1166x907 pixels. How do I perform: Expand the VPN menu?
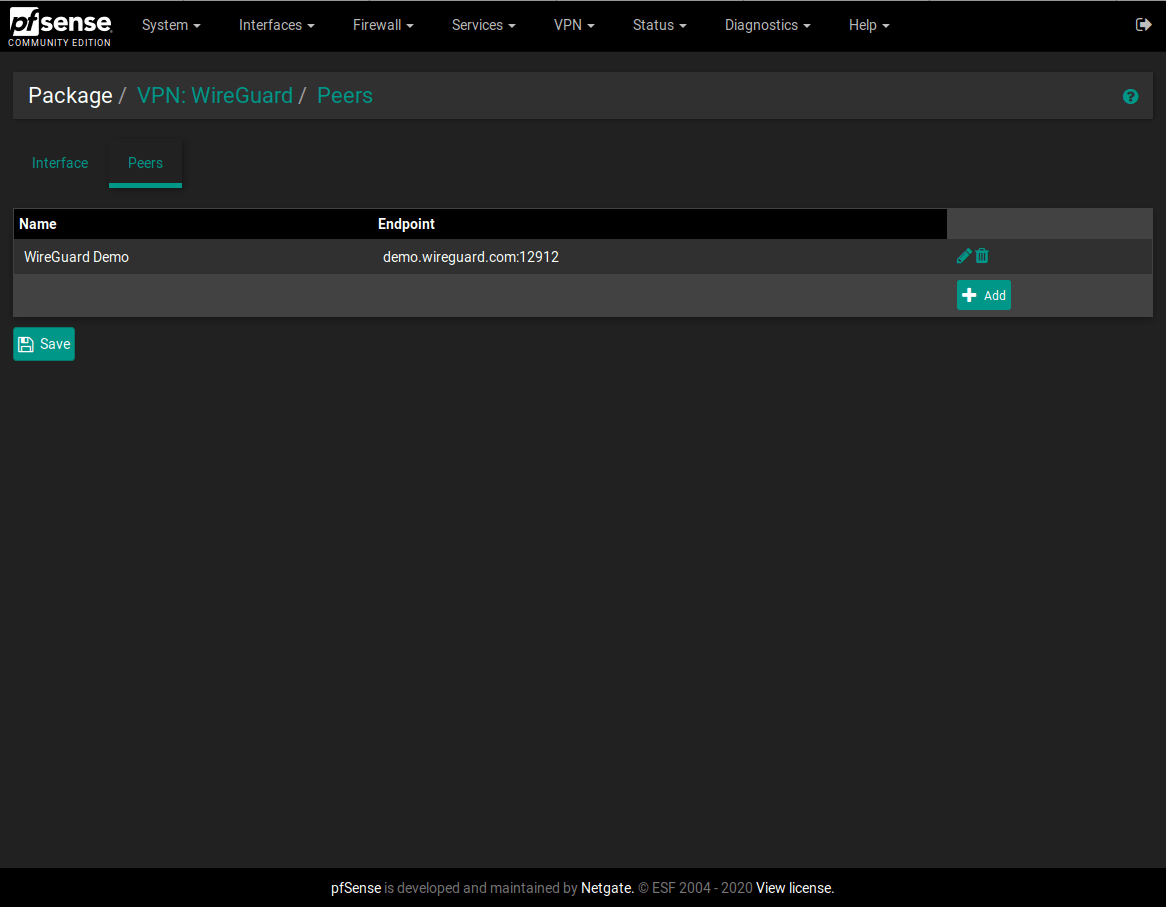tap(574, 25)
